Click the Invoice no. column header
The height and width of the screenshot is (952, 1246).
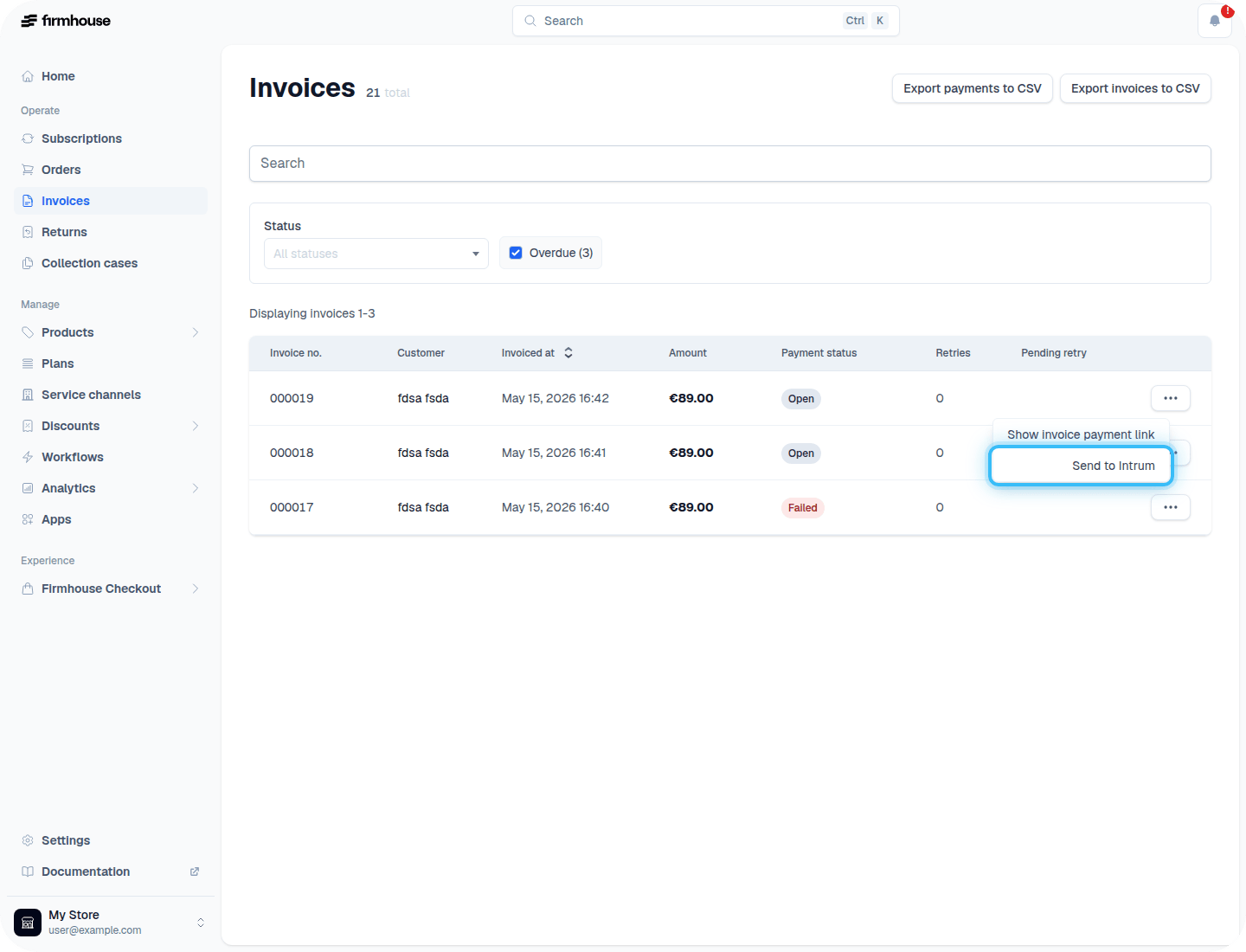296,353
